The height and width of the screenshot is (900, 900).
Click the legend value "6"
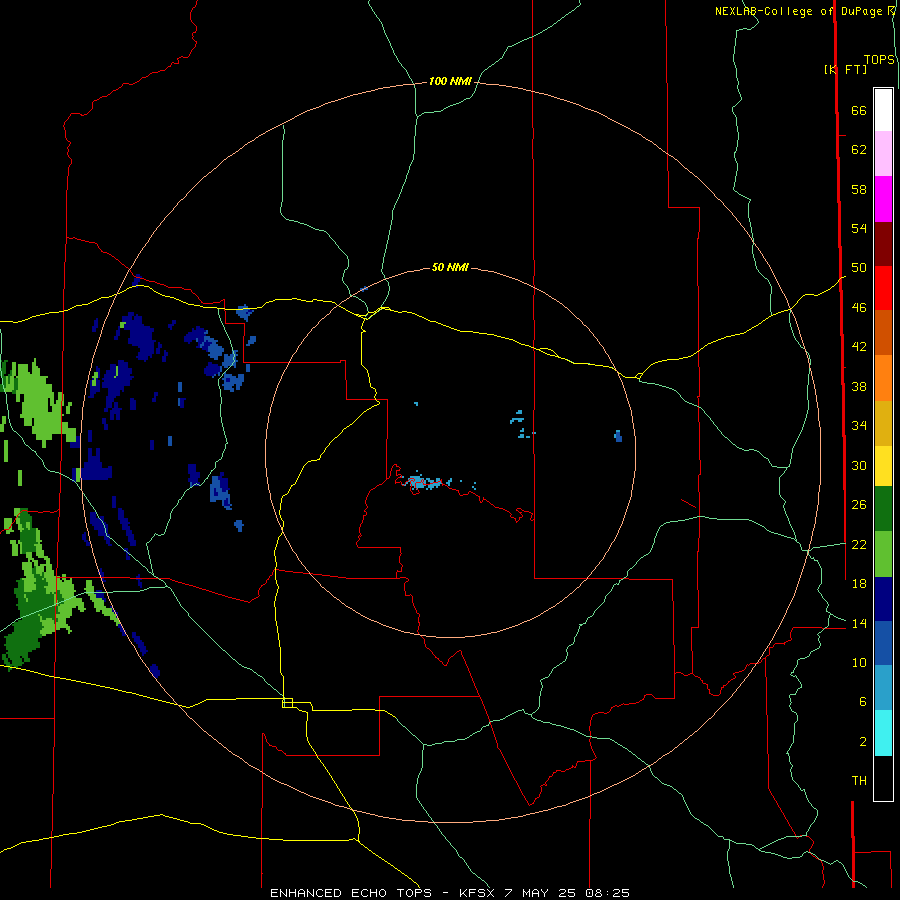point(863,701)
